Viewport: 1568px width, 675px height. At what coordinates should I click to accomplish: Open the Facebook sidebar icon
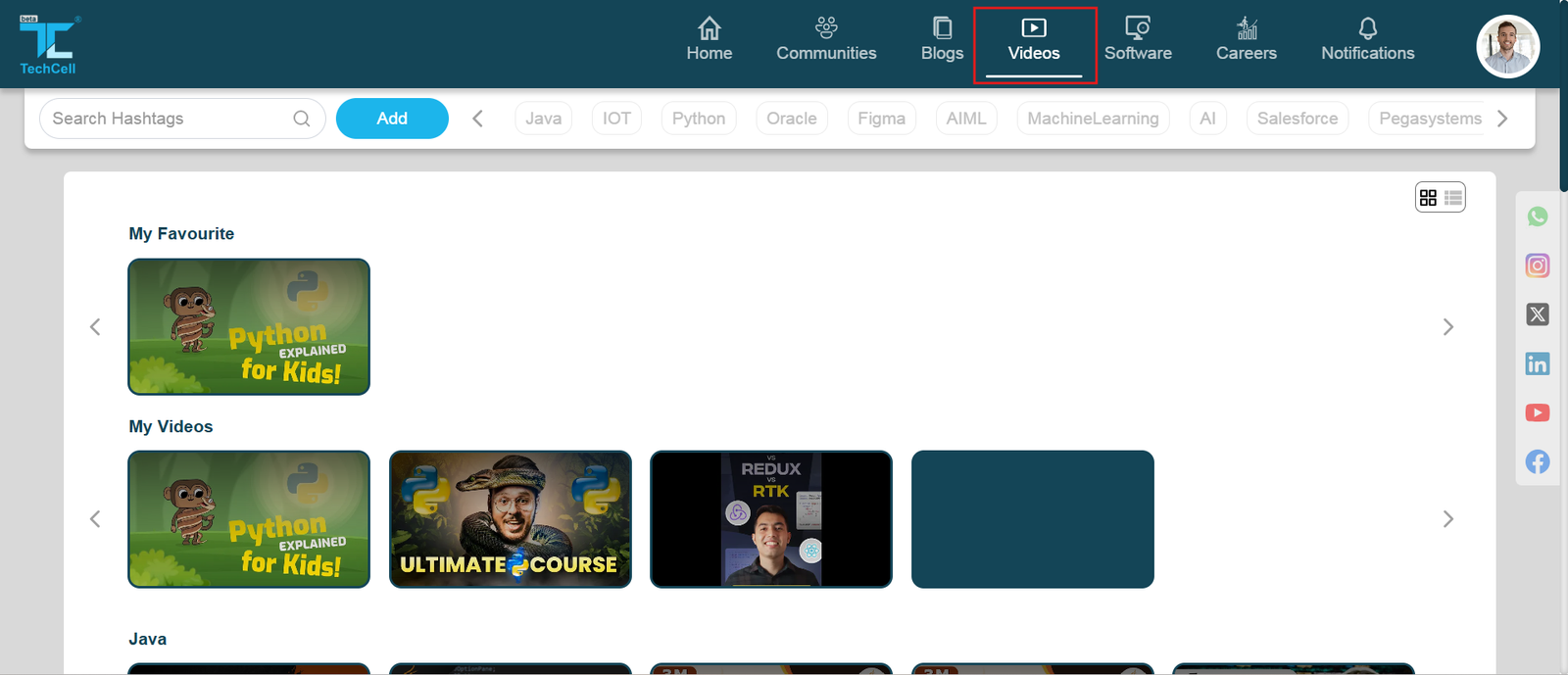1537,461
